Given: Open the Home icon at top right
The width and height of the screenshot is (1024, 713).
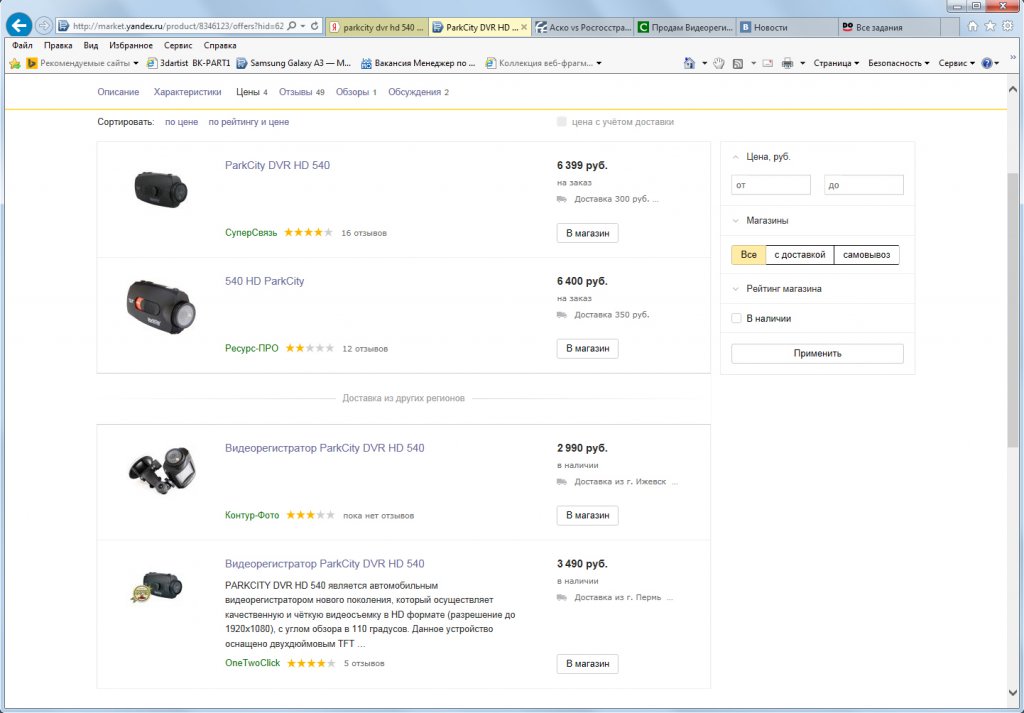Looking at the screenshot, I should click(973, 26).
